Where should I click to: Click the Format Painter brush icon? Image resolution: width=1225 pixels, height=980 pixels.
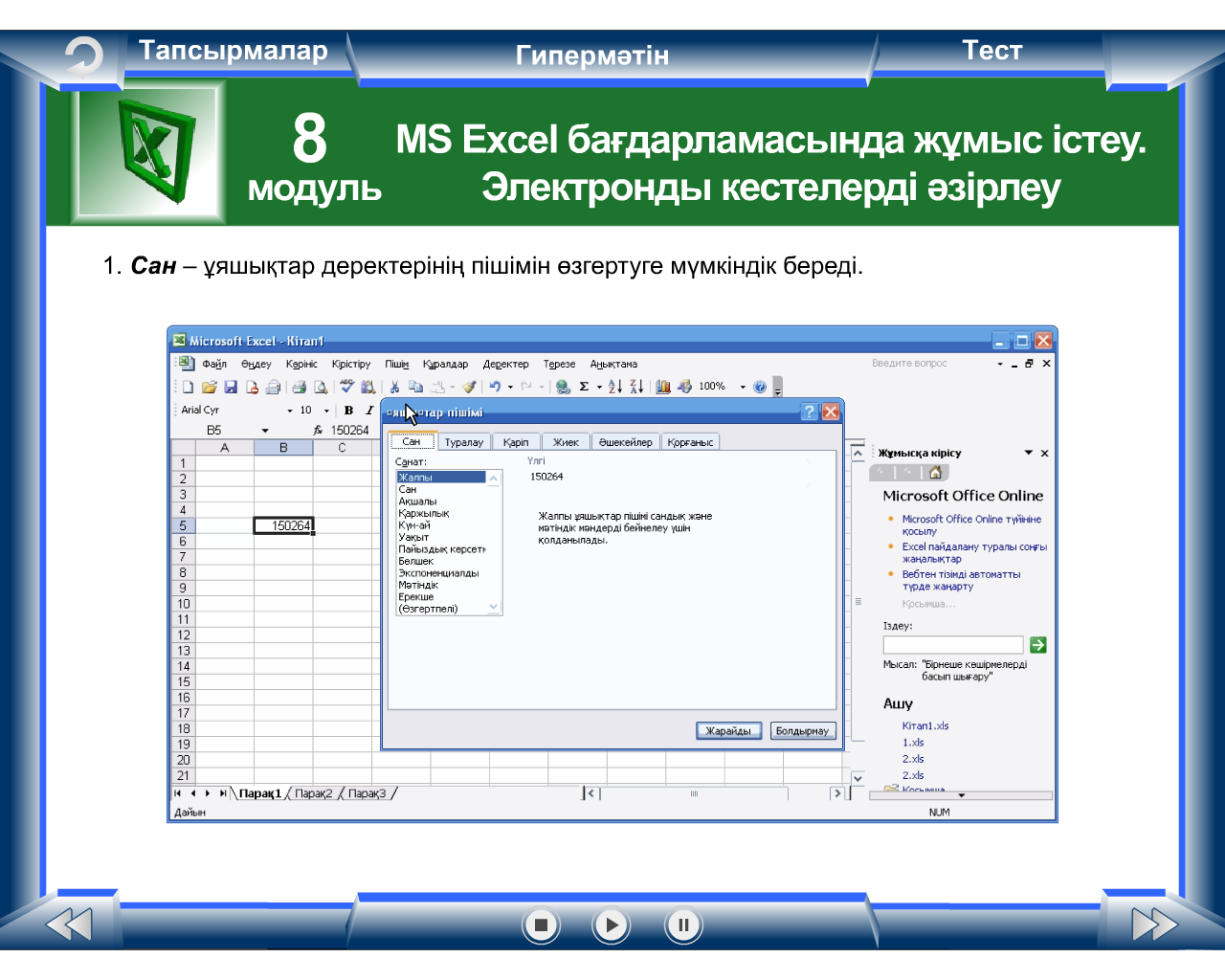(x=469, y=387)
